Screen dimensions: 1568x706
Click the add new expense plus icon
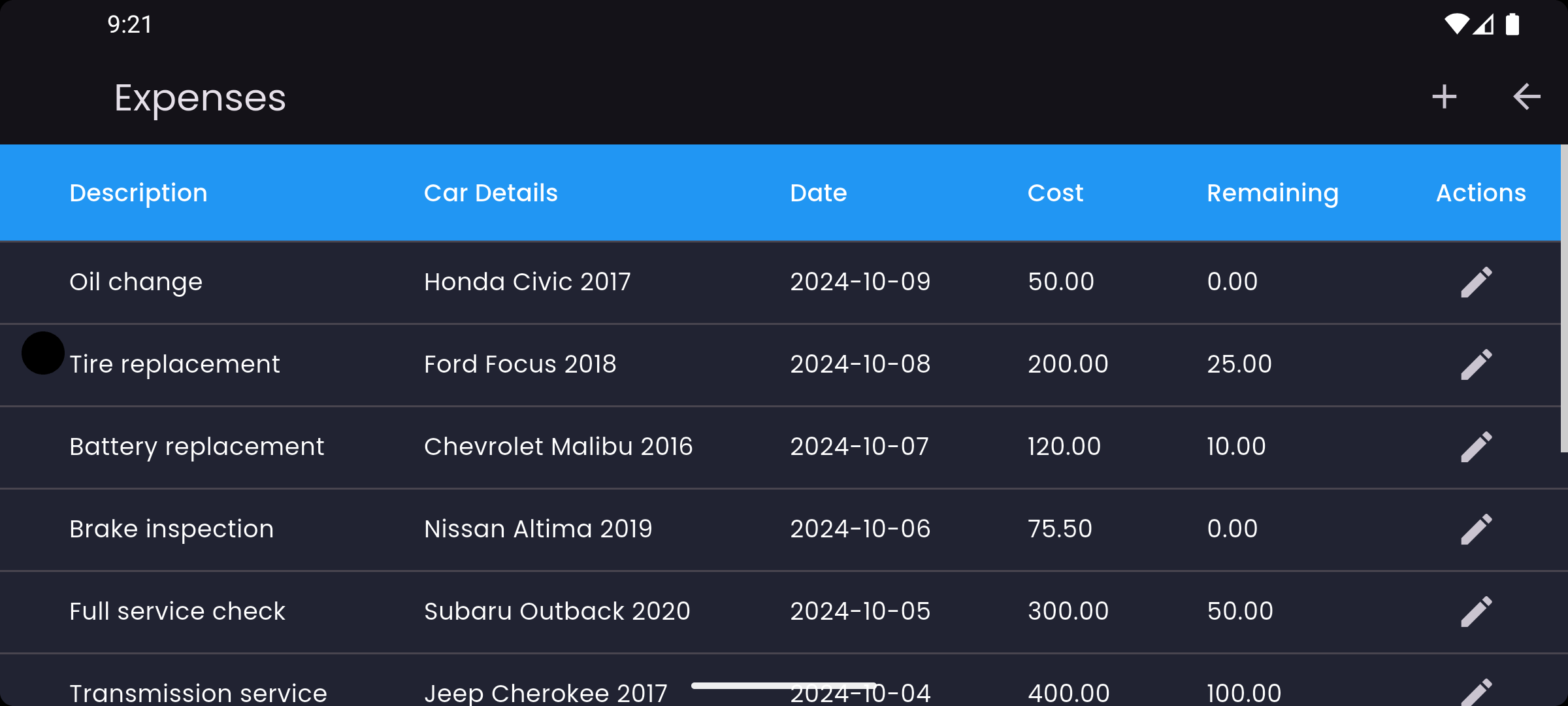click(x=1444, y=96)
